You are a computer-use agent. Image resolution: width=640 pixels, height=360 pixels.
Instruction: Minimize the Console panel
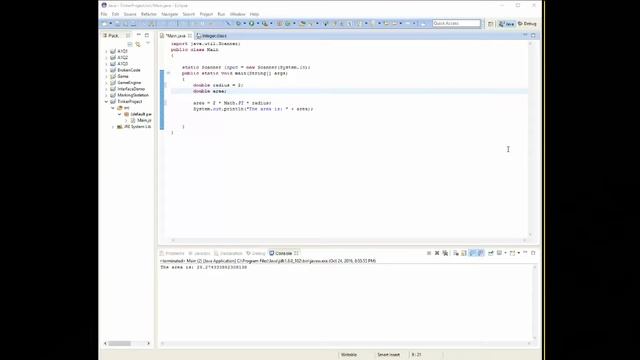coord(525,253)
